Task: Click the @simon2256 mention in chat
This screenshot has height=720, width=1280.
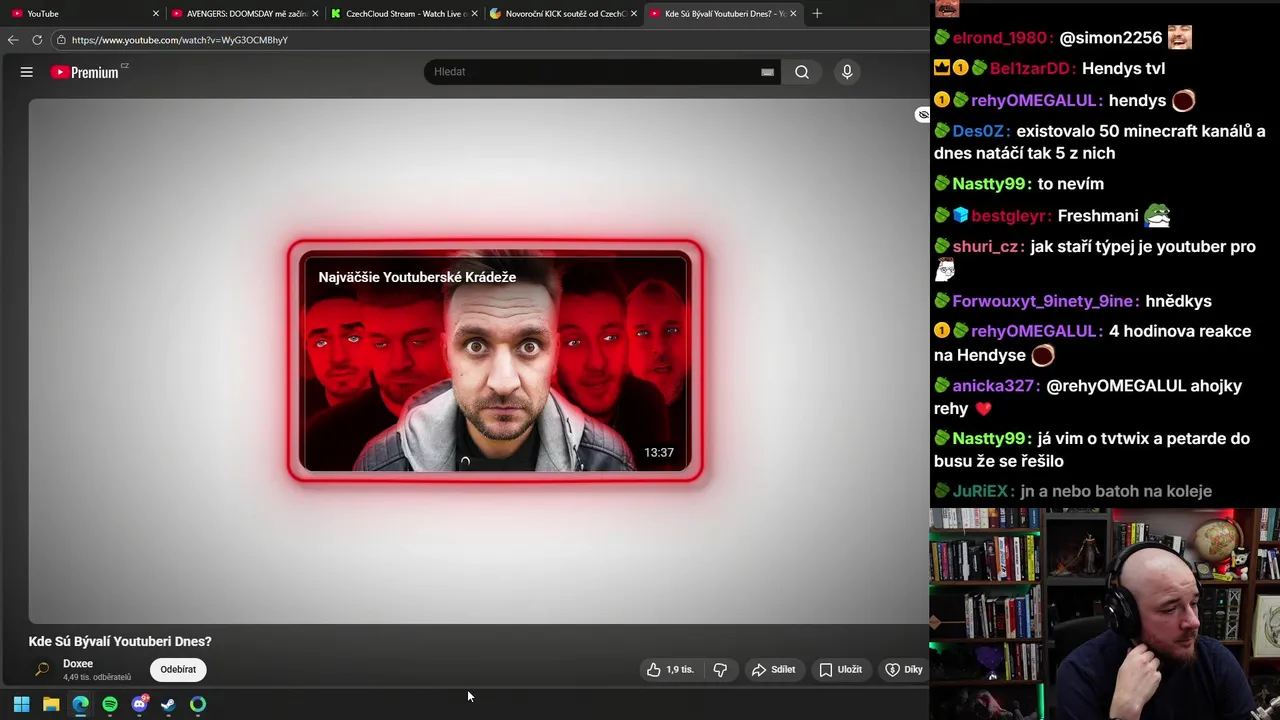Action: tap(1110, 38)
